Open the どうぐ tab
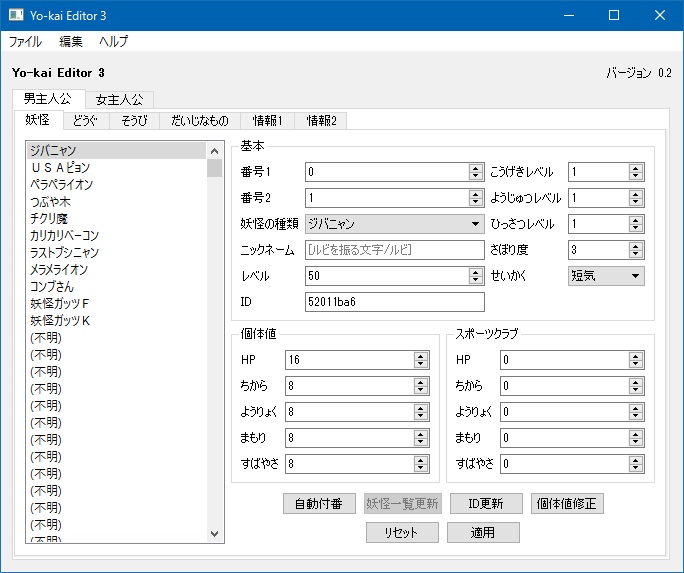The height and width of the screenshot is (573, 684). point(86,121)
